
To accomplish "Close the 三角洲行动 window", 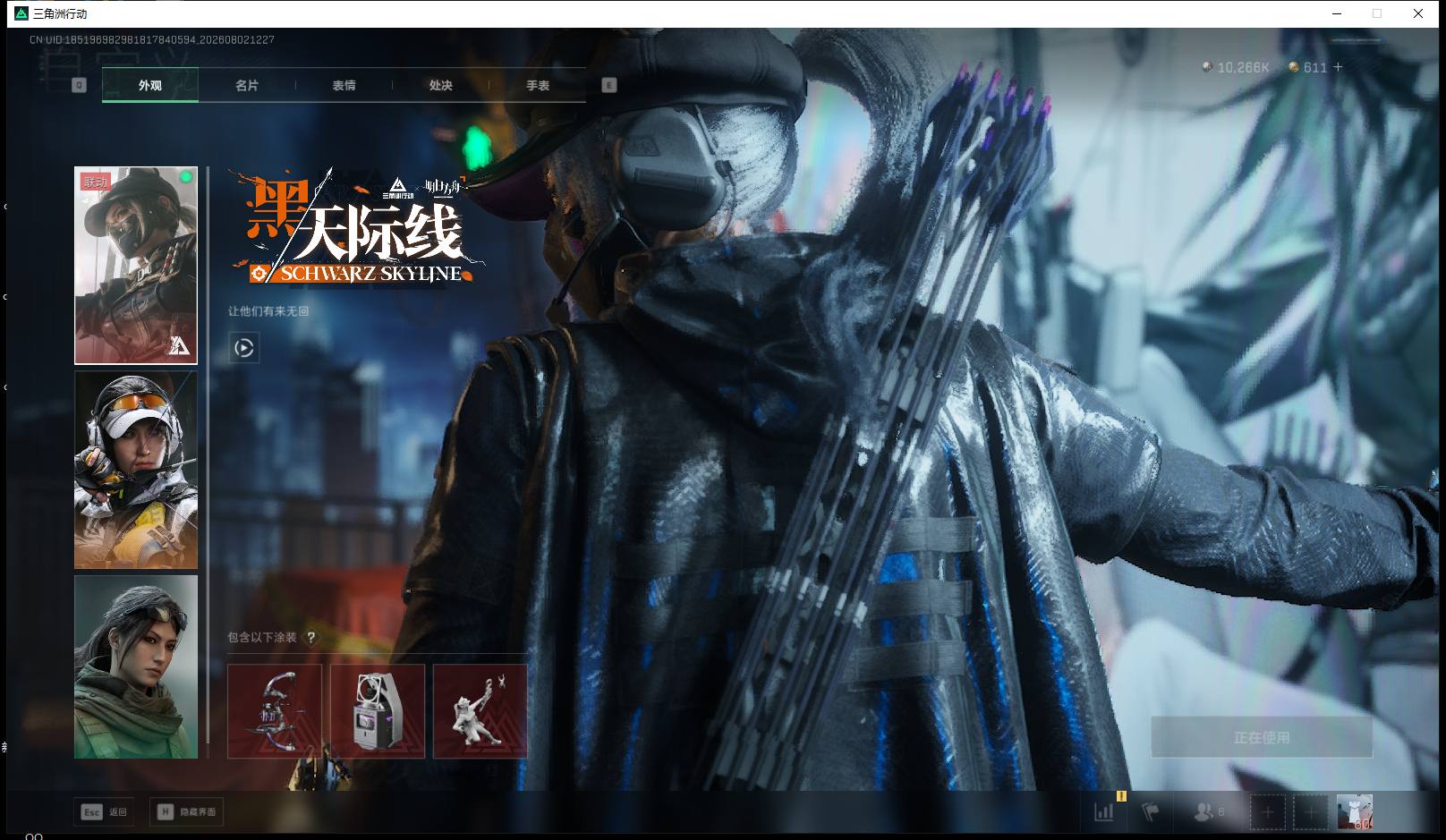I will [x=1418, y=13].
